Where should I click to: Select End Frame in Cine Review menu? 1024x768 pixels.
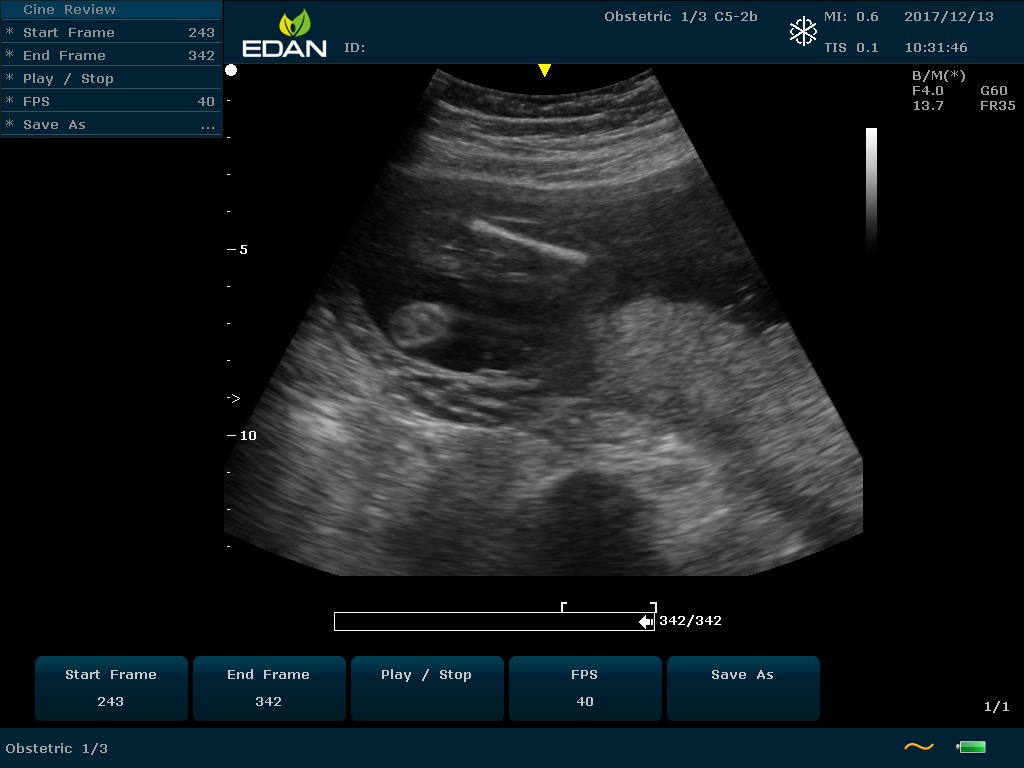tap(110, 55)
